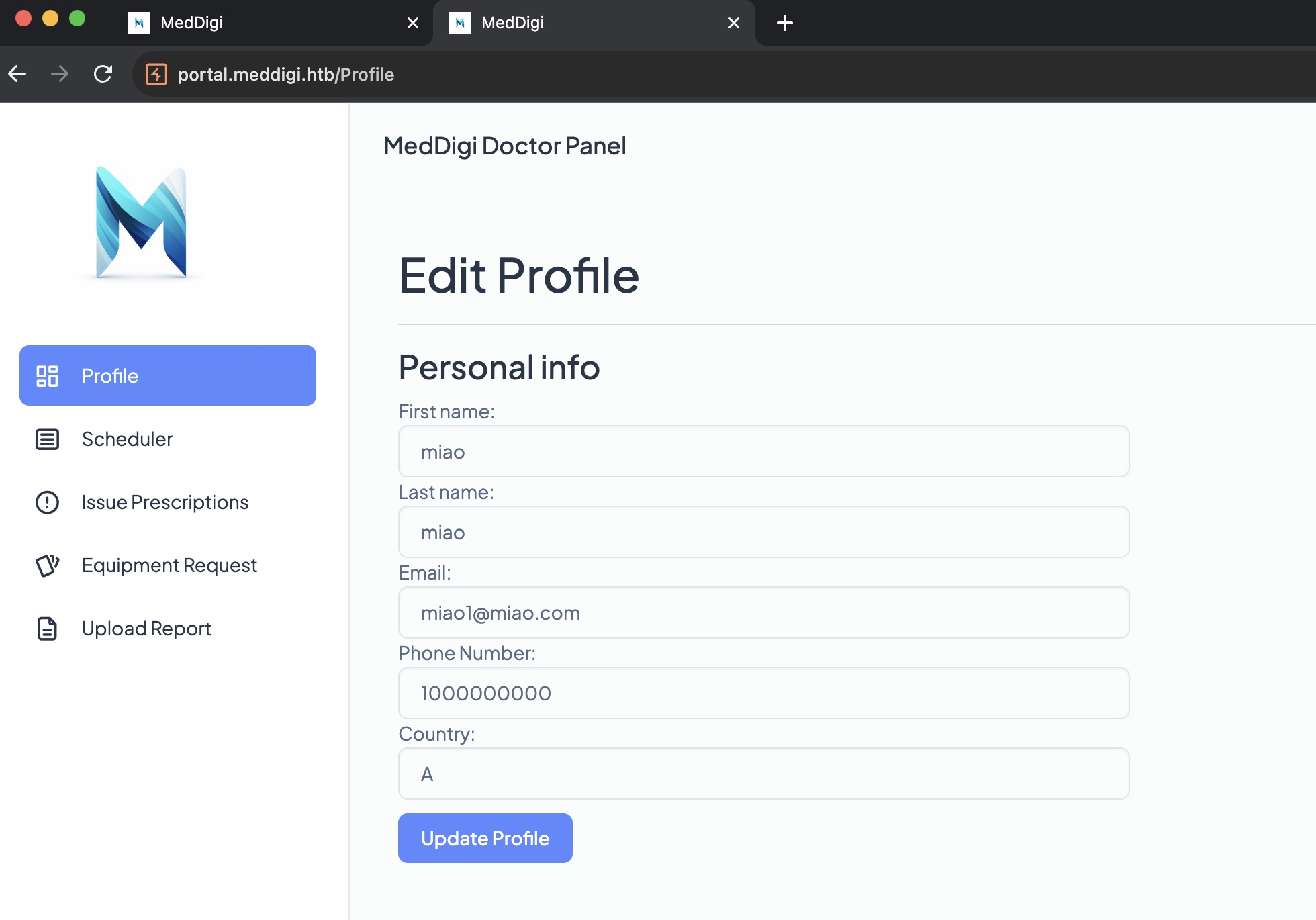Open a new tab with plus button

784,23
